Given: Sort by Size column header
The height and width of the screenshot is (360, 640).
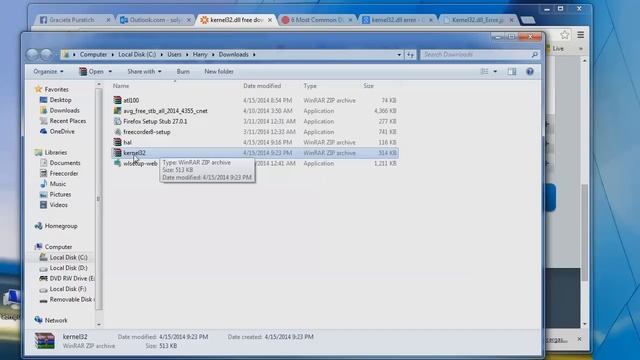Looking at the screenshot, I should click(x=369, y=86).
